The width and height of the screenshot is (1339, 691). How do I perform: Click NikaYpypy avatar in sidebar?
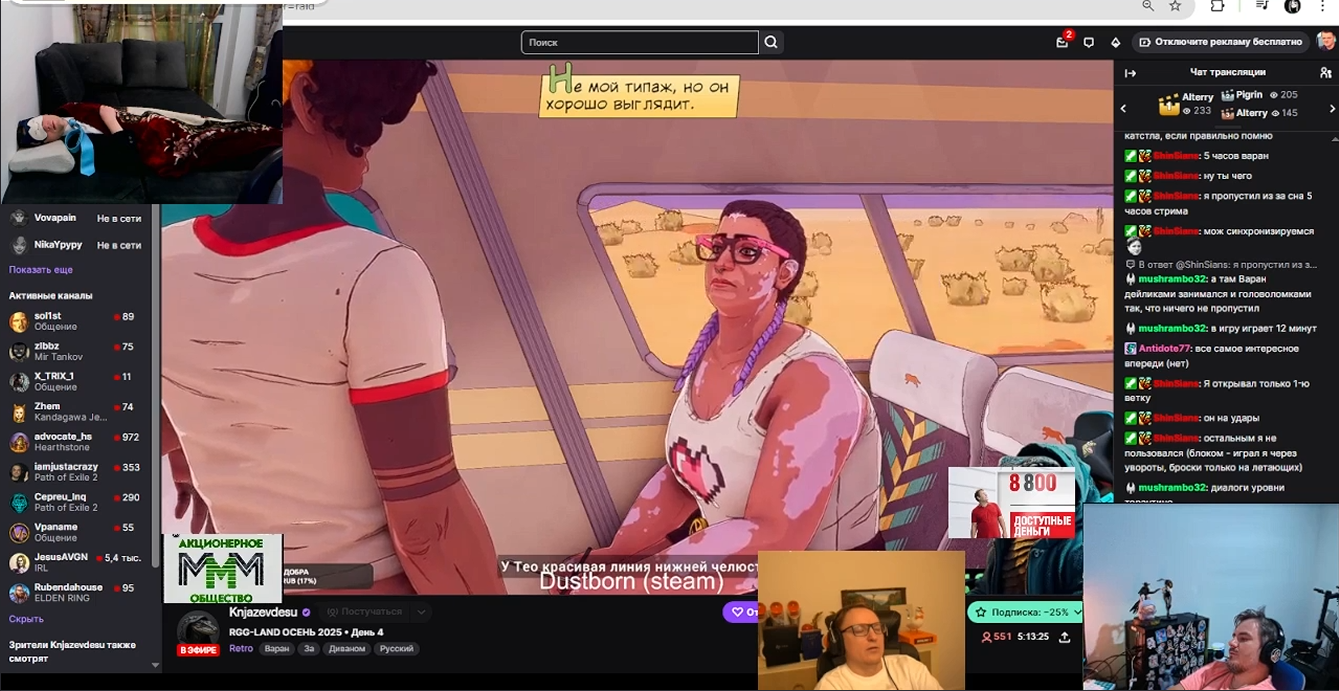click(x=18, y=245)
